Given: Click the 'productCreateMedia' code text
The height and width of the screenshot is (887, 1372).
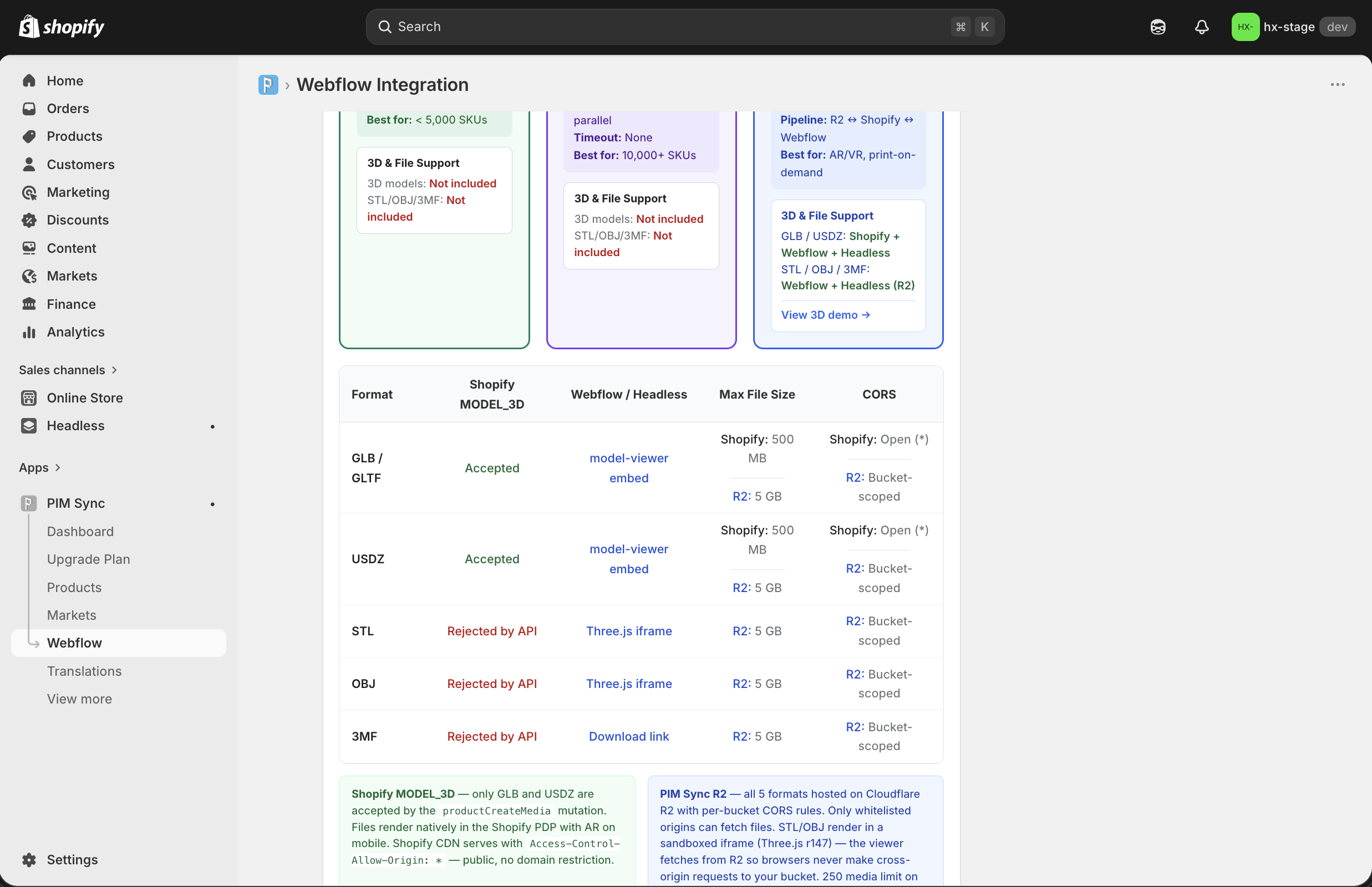Looking at the screenshot, I should (496, 811).
